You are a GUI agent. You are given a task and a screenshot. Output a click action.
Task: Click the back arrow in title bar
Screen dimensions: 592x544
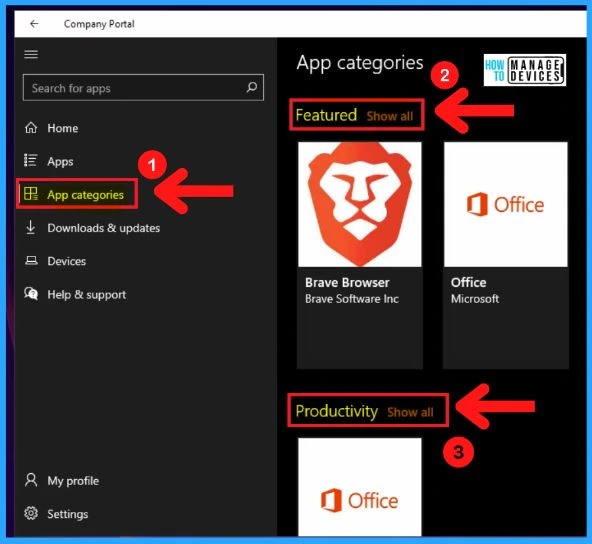point(34,24)
